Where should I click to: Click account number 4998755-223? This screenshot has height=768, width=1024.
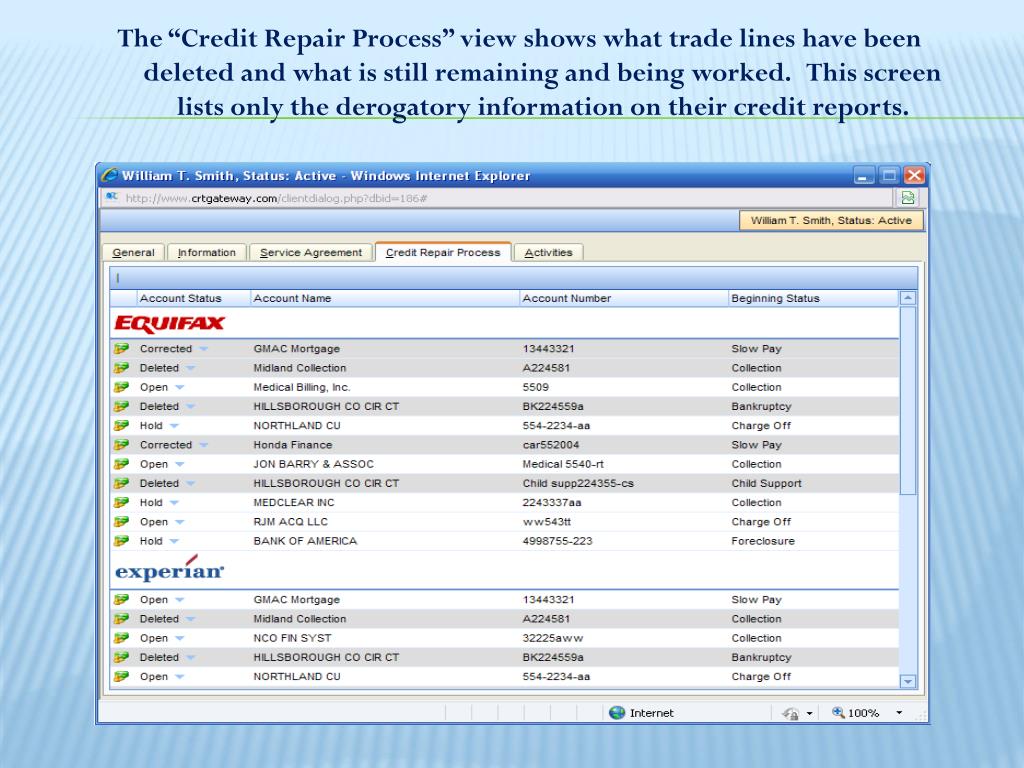click(557, 541)
